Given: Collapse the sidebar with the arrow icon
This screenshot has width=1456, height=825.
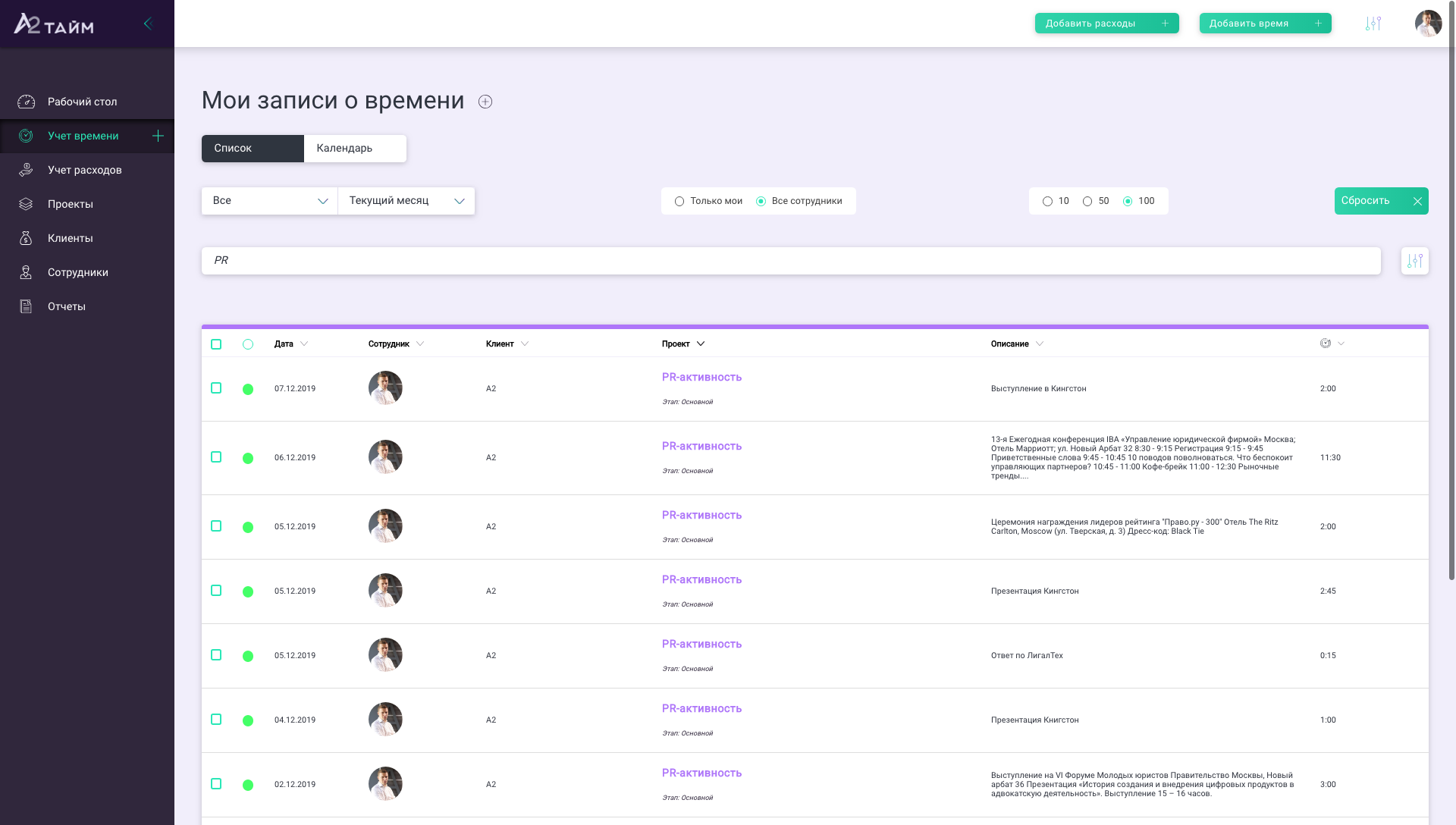Looking at the screenshot, I should [x=148, y=24].
